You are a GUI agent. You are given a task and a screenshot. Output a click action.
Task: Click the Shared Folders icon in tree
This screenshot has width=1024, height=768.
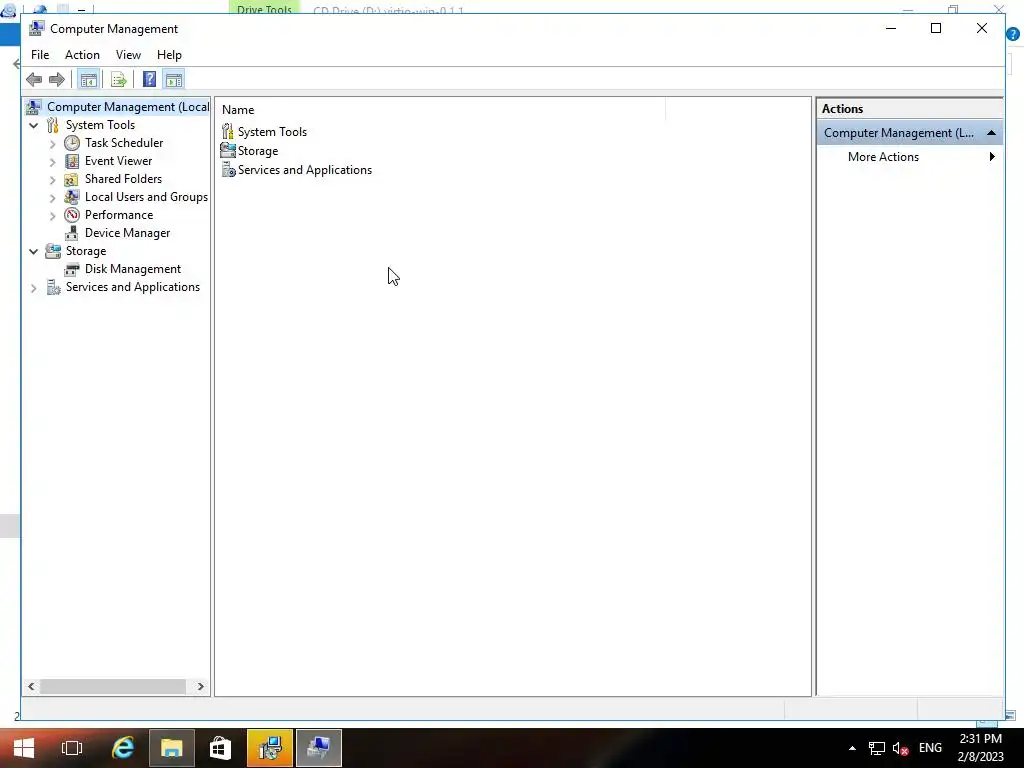coord(72,179)
